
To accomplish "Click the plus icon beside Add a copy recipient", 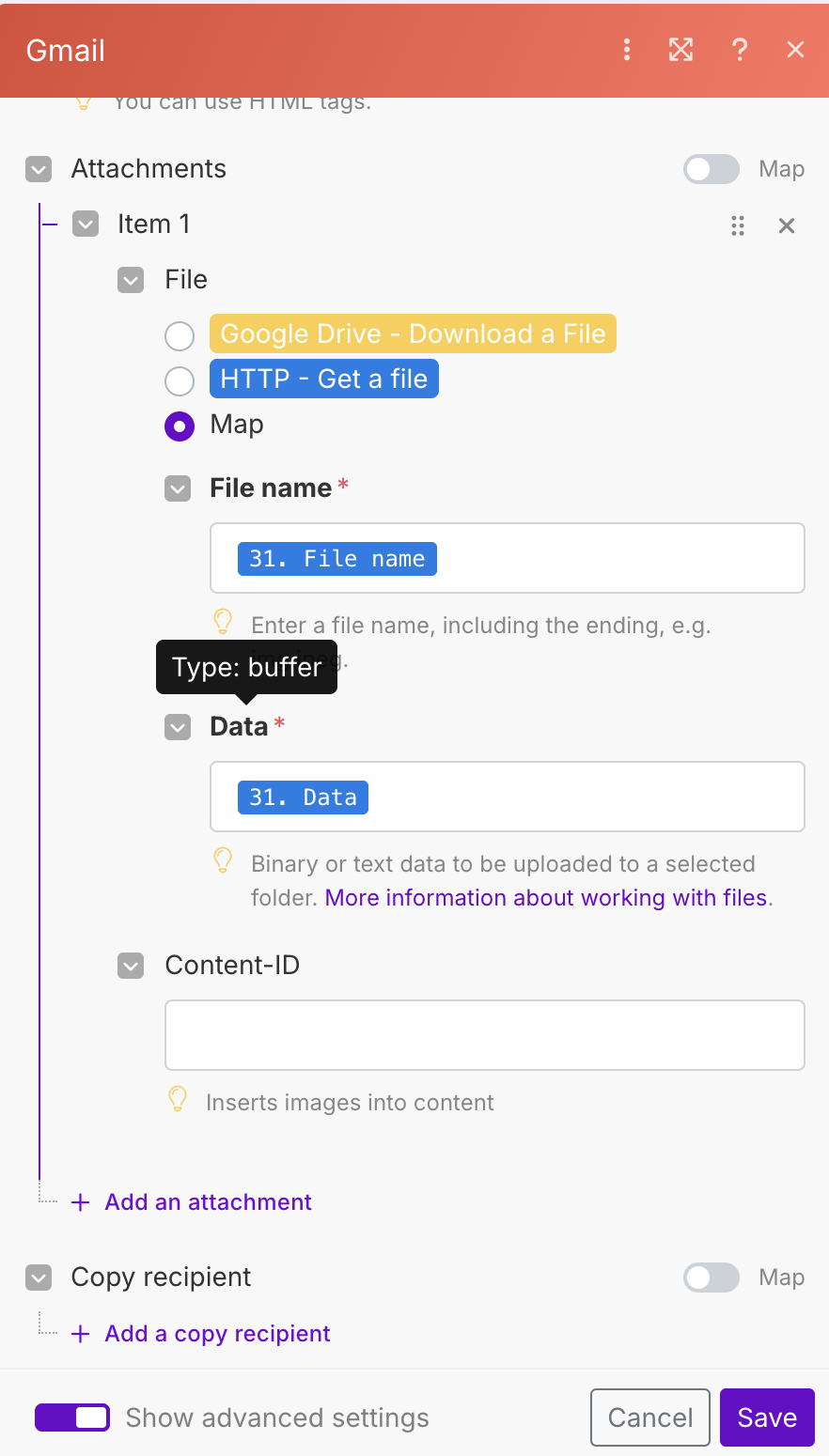I will pos(82,1334).
